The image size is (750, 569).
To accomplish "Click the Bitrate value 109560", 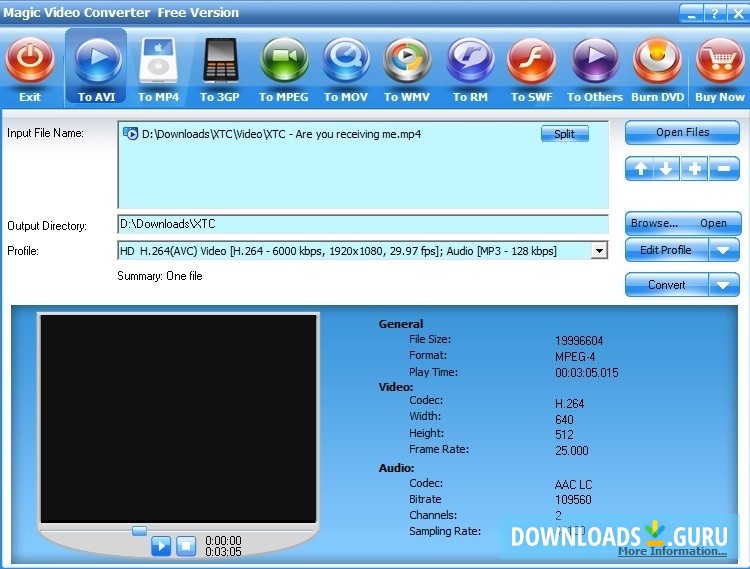I will (x=573, y=500).
